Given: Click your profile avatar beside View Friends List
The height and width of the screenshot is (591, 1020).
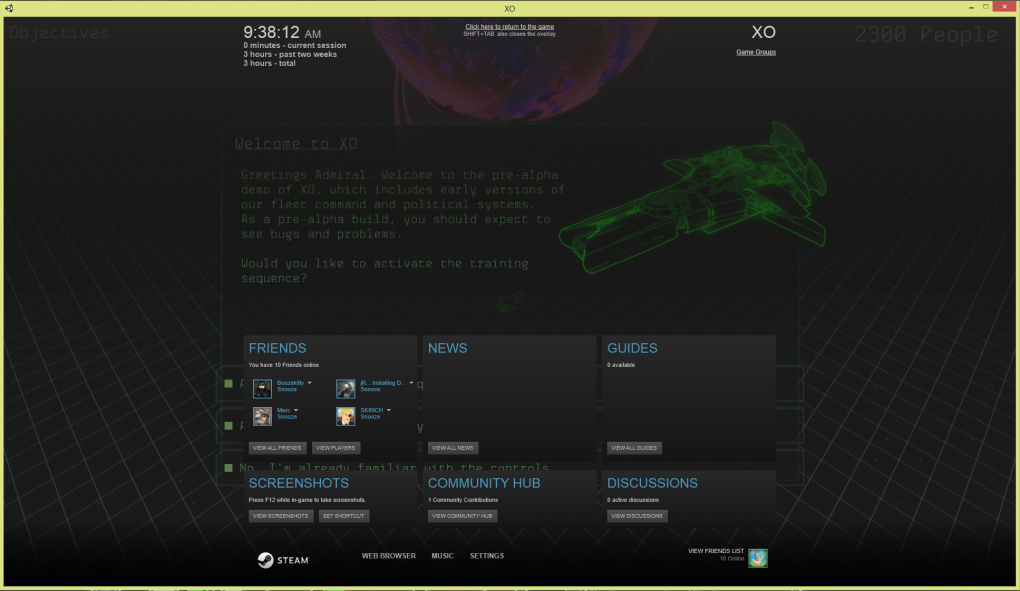Looking at the screenshot, I should [x=758, y=558].
